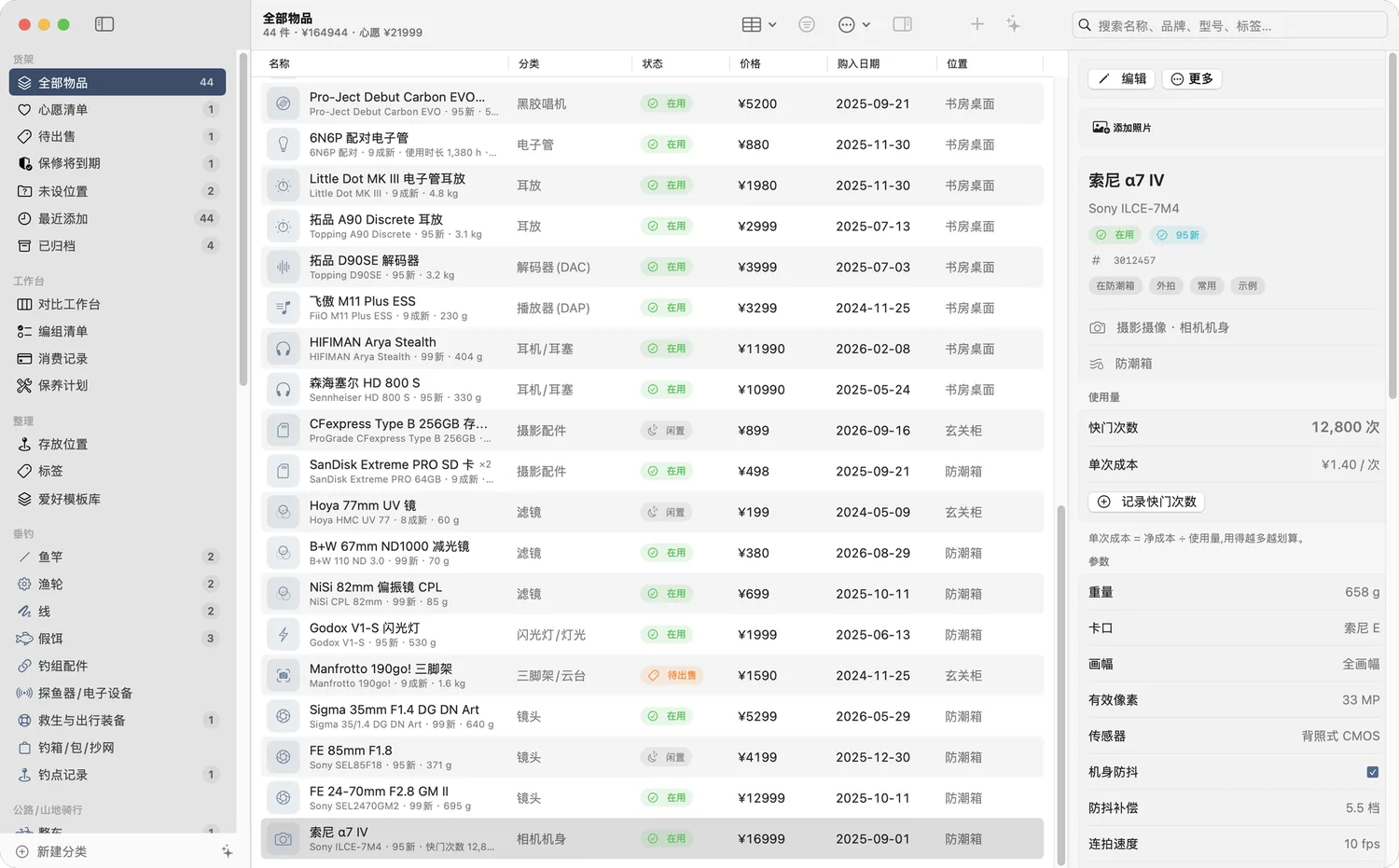Select 爱好模板库 in the sidebar
This screenshot has width=1399, height=868.
[x=118, y=499]
